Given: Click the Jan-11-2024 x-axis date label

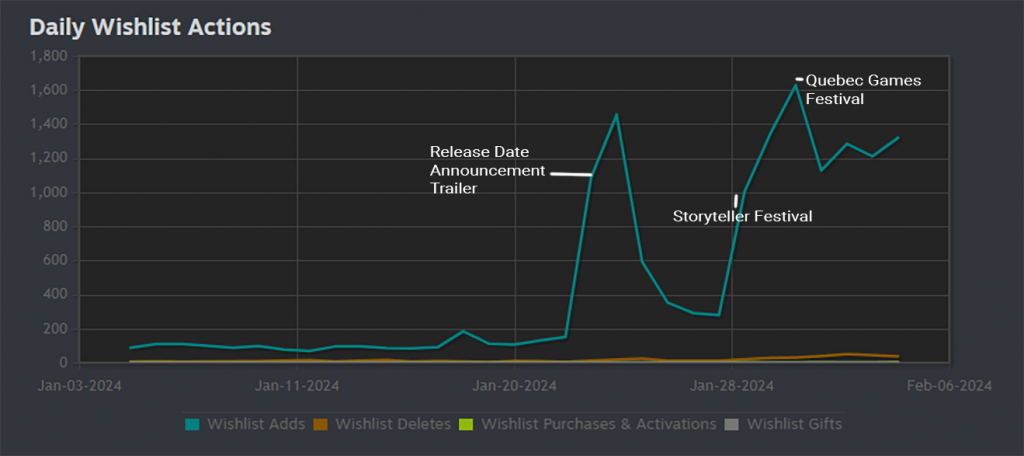Looking at the screenshot, I should (299, 384).
